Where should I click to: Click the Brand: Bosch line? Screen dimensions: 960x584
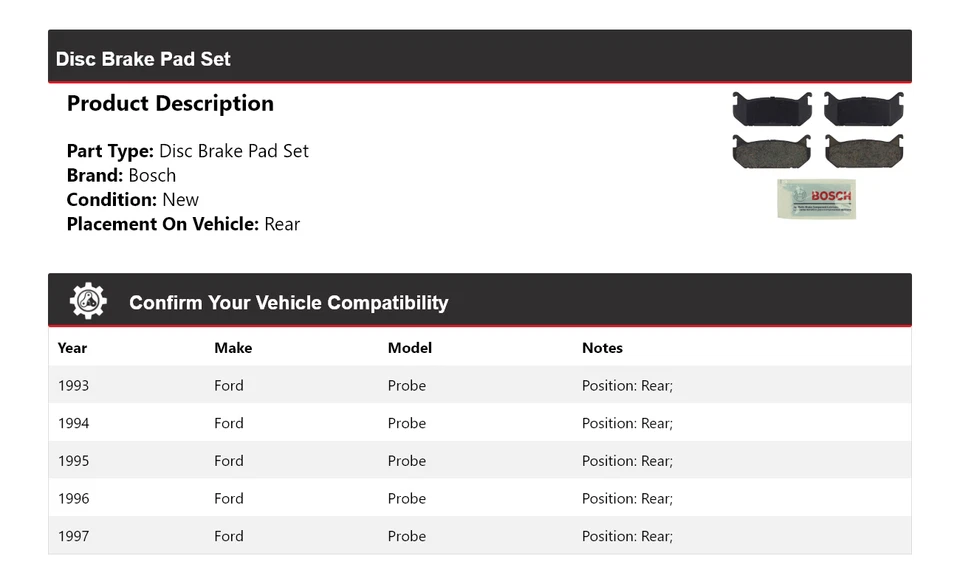click(x=121, y=175)
